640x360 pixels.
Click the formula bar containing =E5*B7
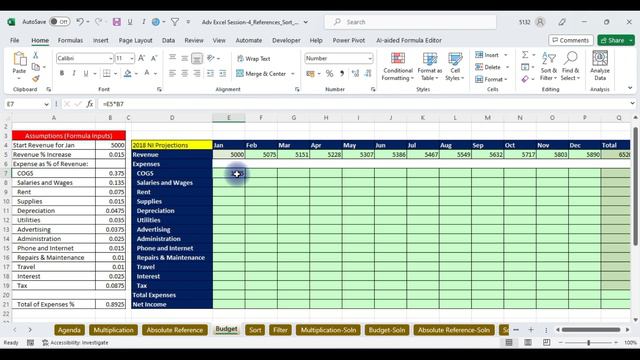(x=363, y=104)
